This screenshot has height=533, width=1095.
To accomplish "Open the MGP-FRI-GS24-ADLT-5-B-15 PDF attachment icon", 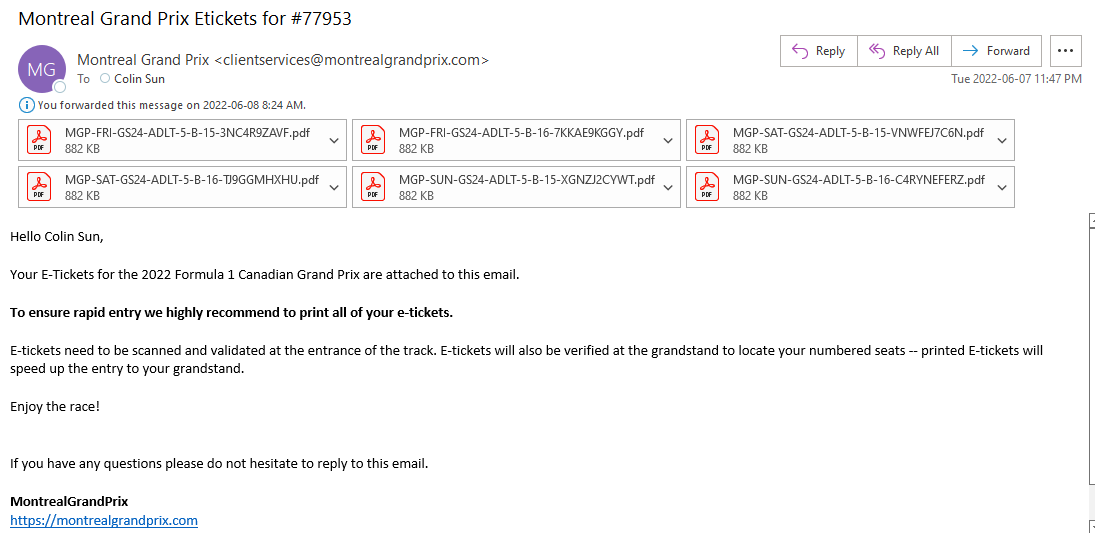I will 38,140.
